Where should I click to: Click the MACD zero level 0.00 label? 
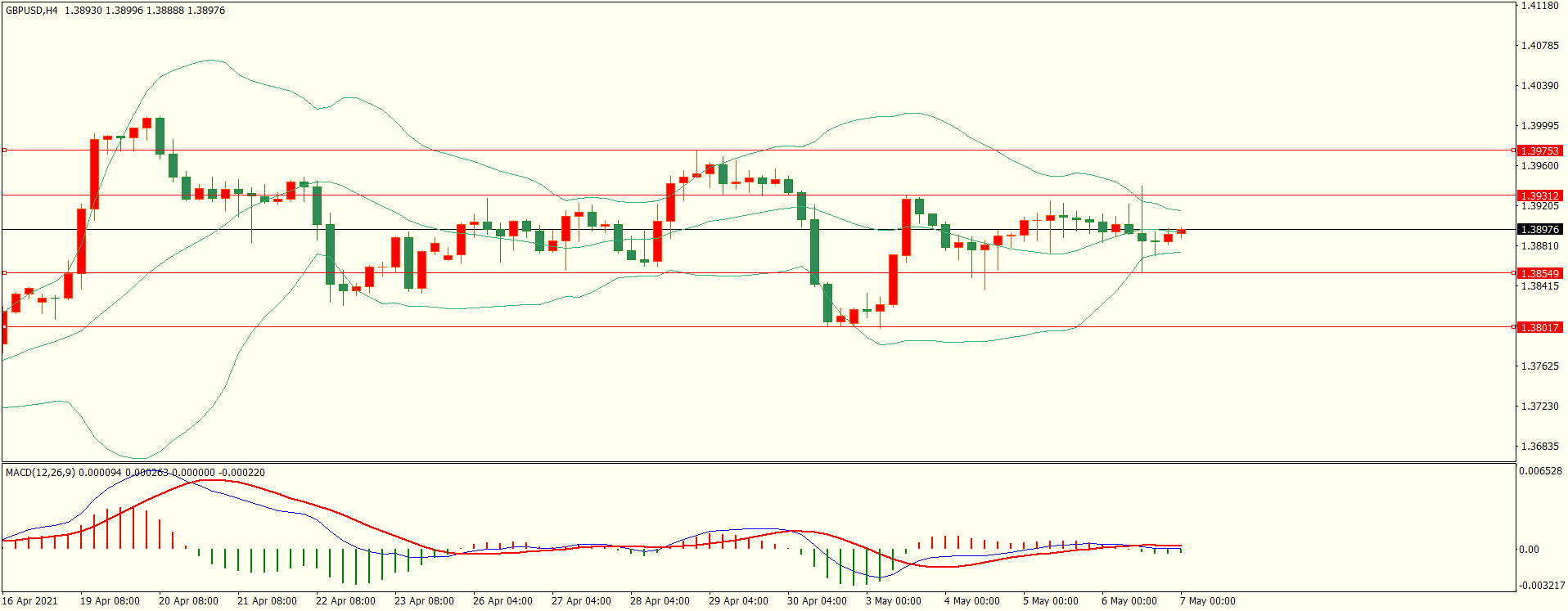1529,550
